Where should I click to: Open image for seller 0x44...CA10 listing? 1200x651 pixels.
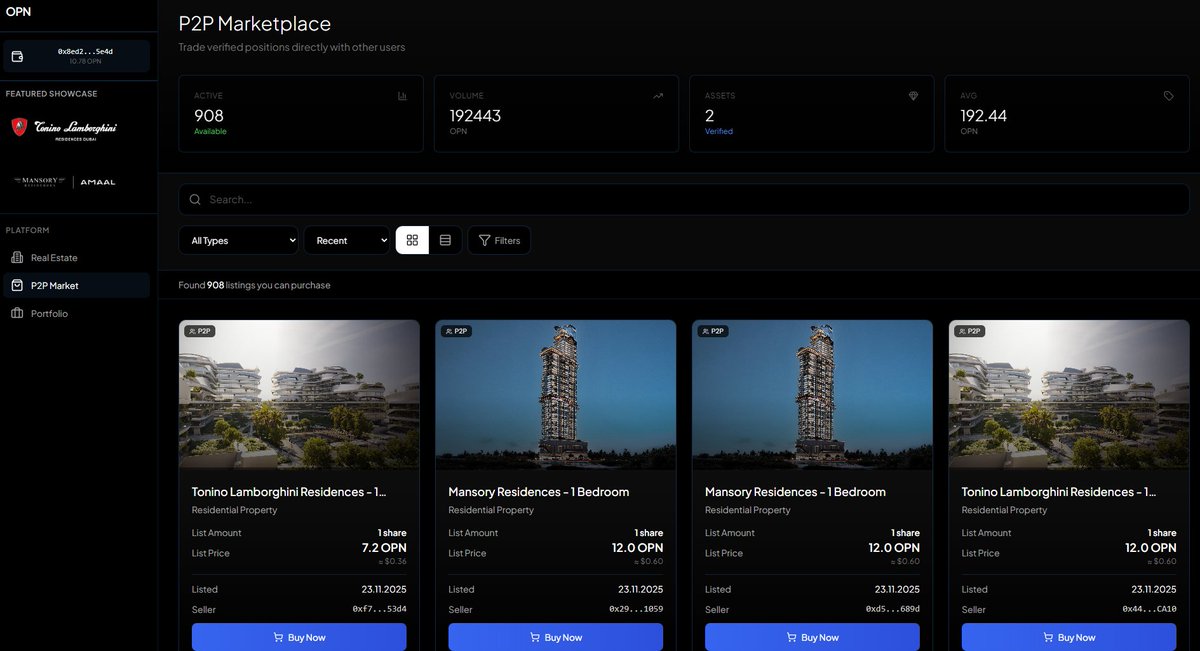[x=1069, y=395]
